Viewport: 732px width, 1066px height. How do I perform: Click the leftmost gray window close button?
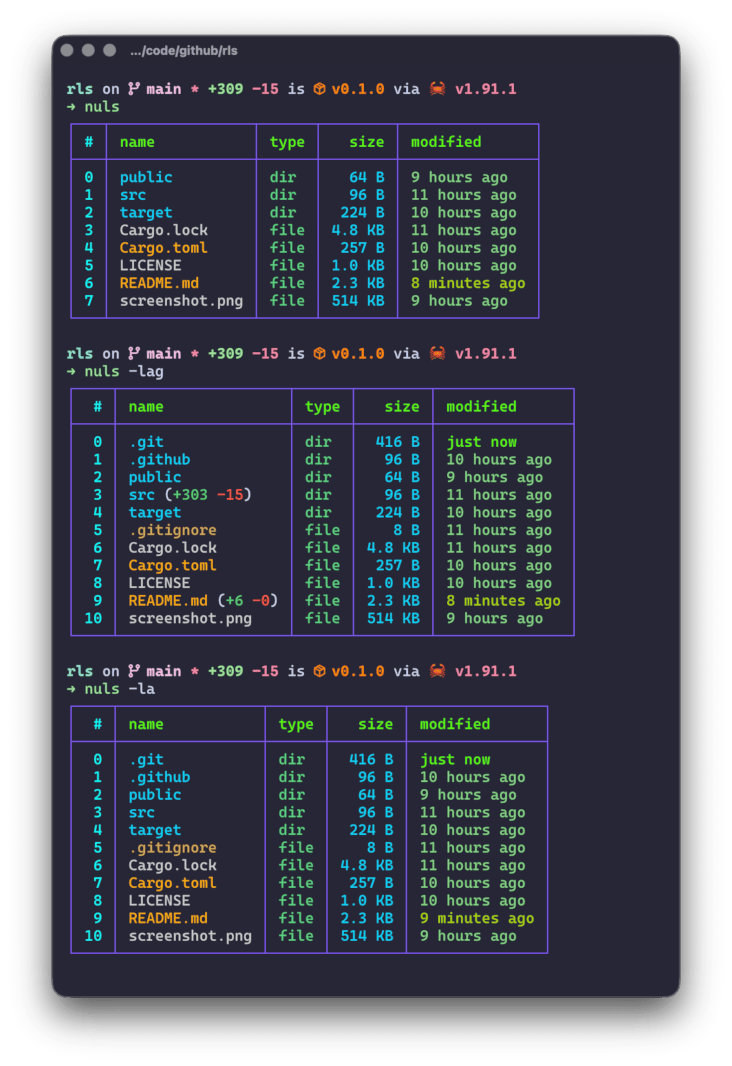[67, 50]
